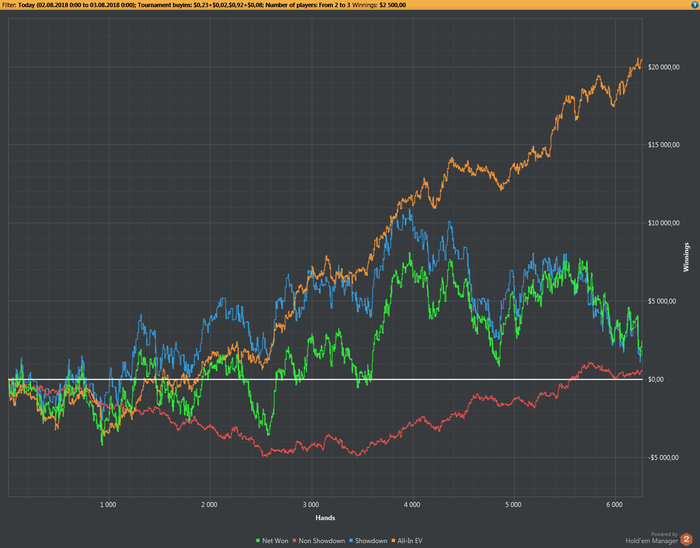700x548 pixels.
Task: Click the $0,00 axis label
Action: pos(655,379)
